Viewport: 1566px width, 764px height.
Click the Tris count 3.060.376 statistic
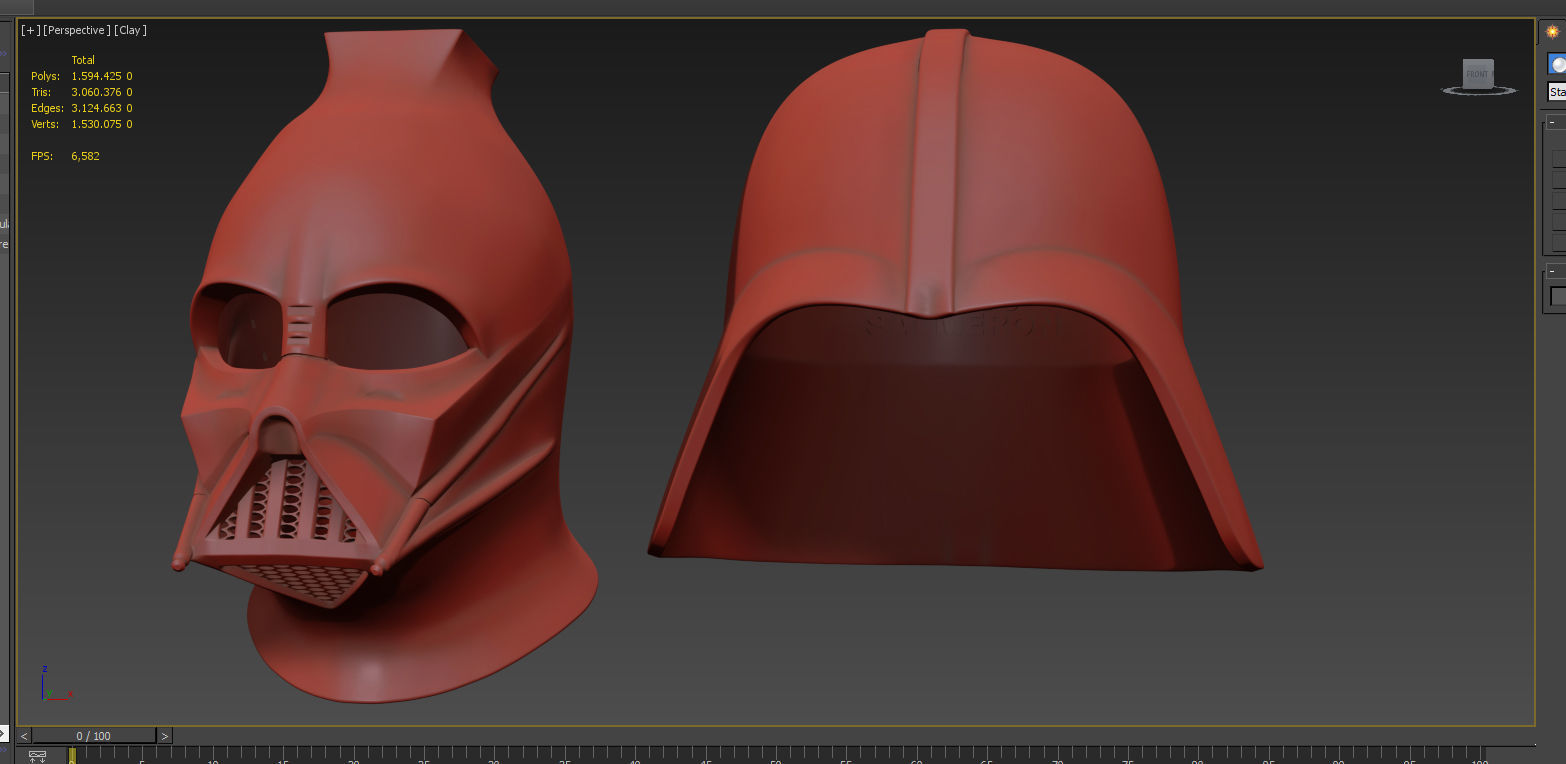point(96,92)
